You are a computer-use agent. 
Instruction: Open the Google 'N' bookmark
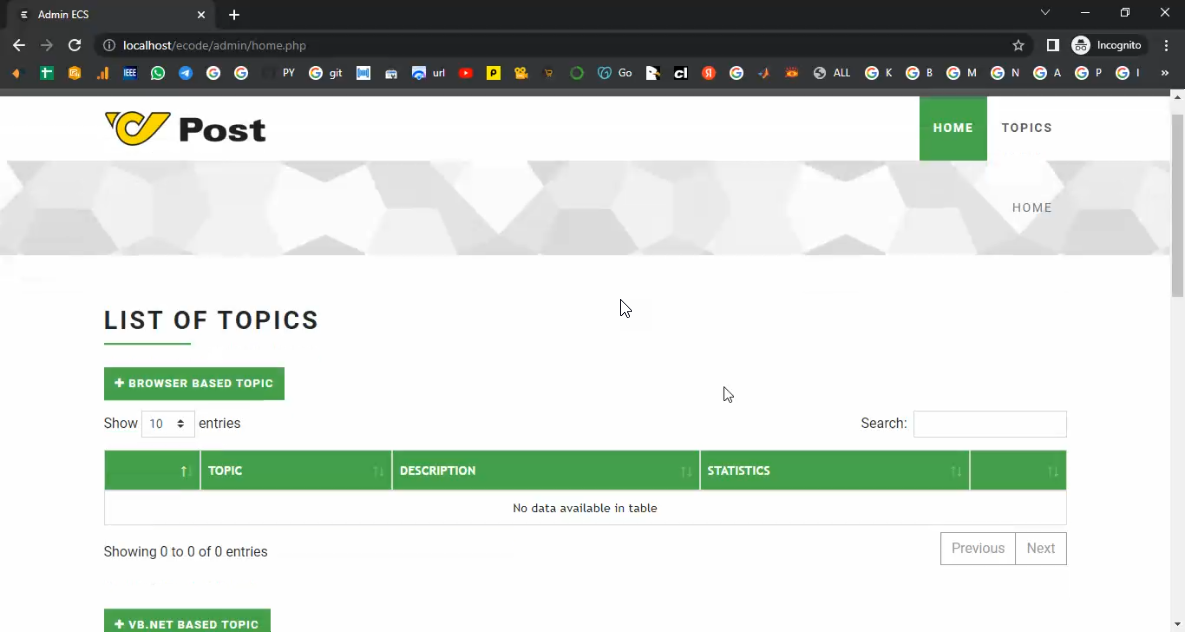pos(1006,73)
